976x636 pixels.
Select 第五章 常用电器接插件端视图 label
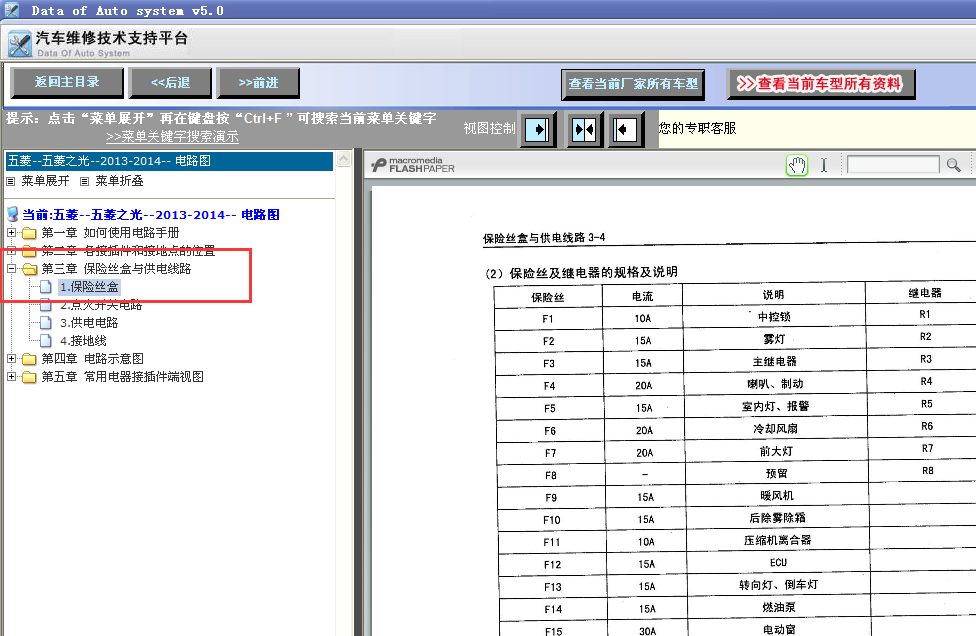123,377
